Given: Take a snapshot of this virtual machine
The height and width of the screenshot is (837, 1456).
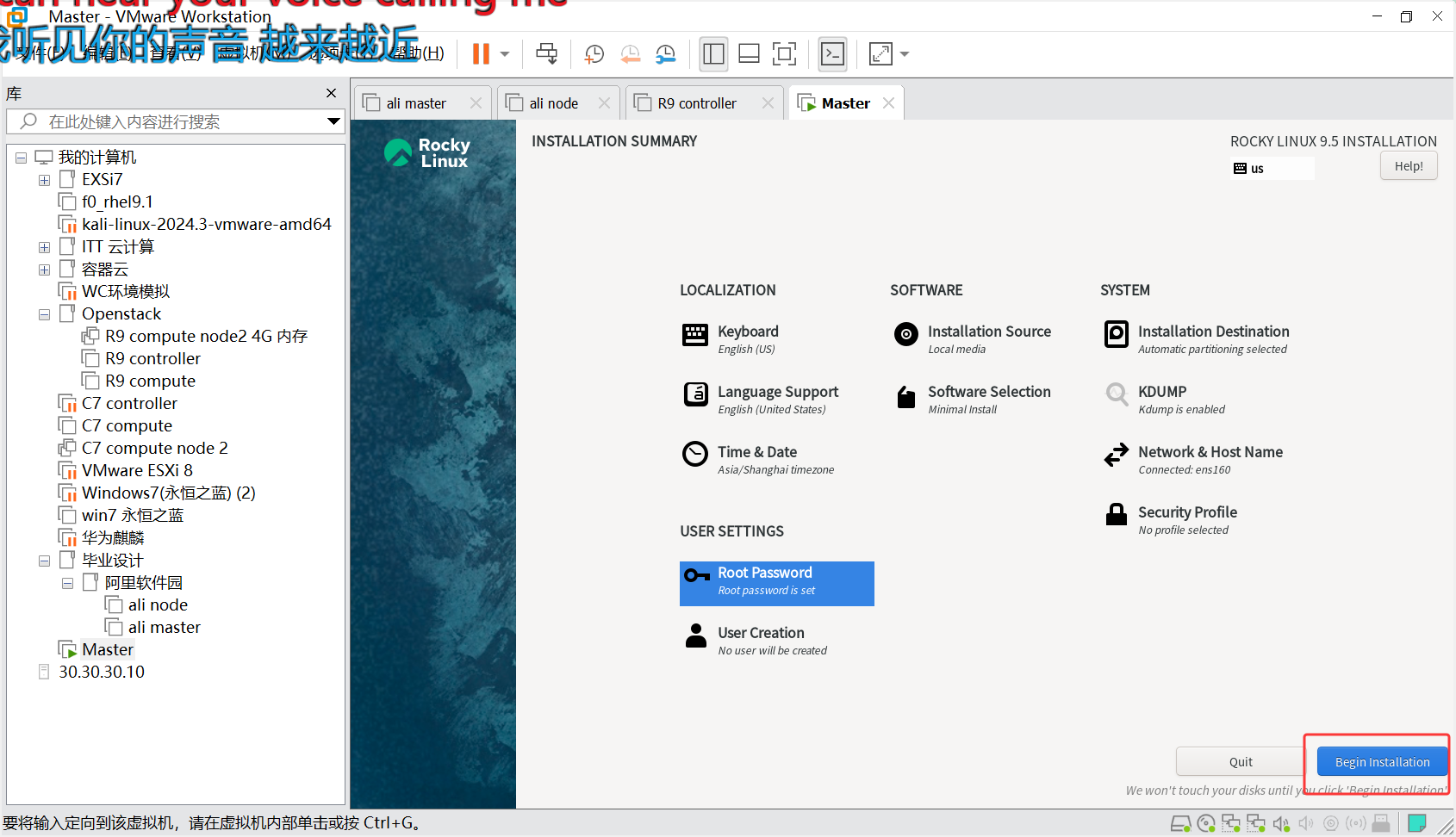Looking at the screenshot, I should point(594,54).
